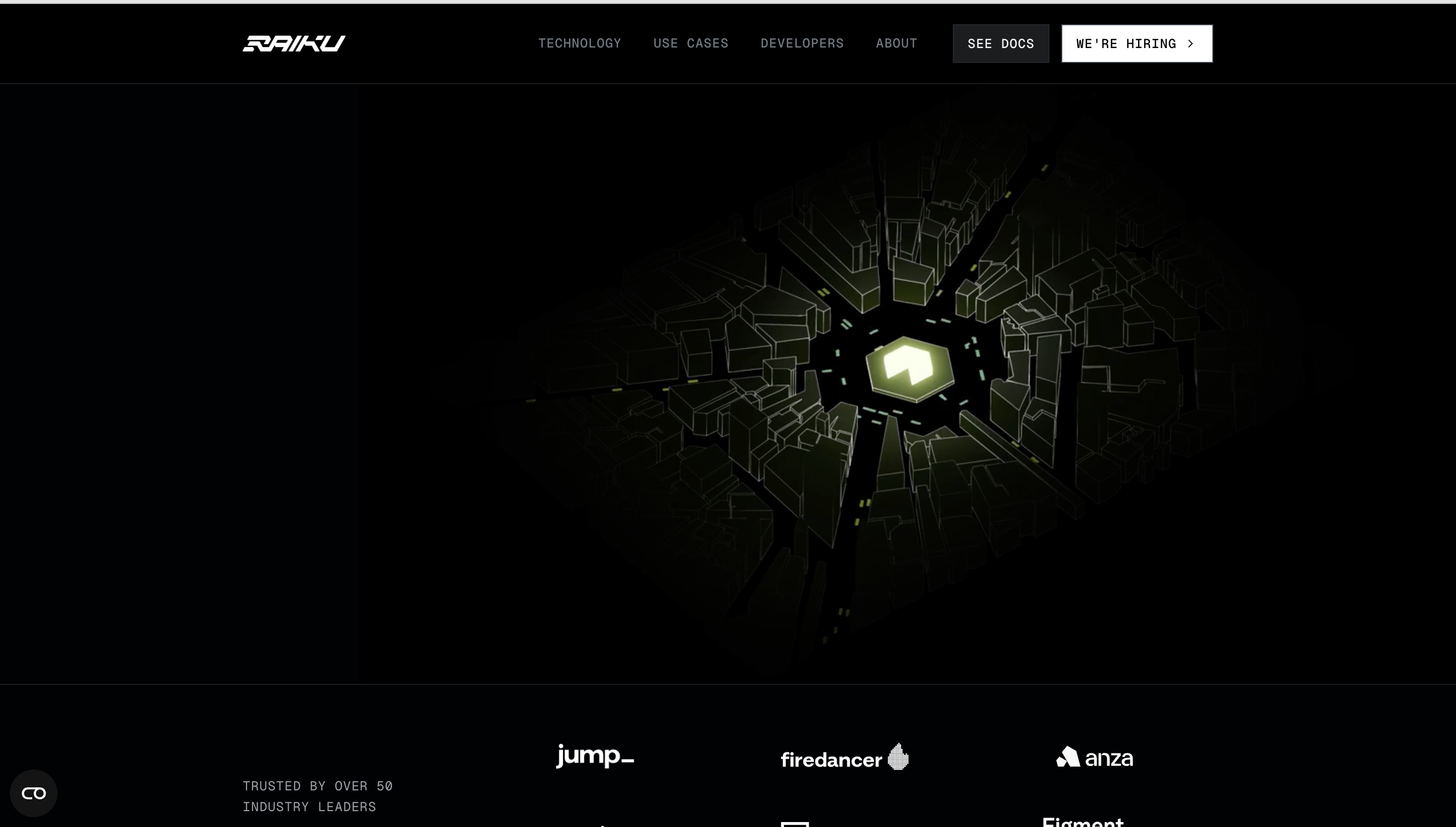Click the anza triangular emblem
The width and height of the screenshot is (1456, 827).
(x=1068, y=757)
